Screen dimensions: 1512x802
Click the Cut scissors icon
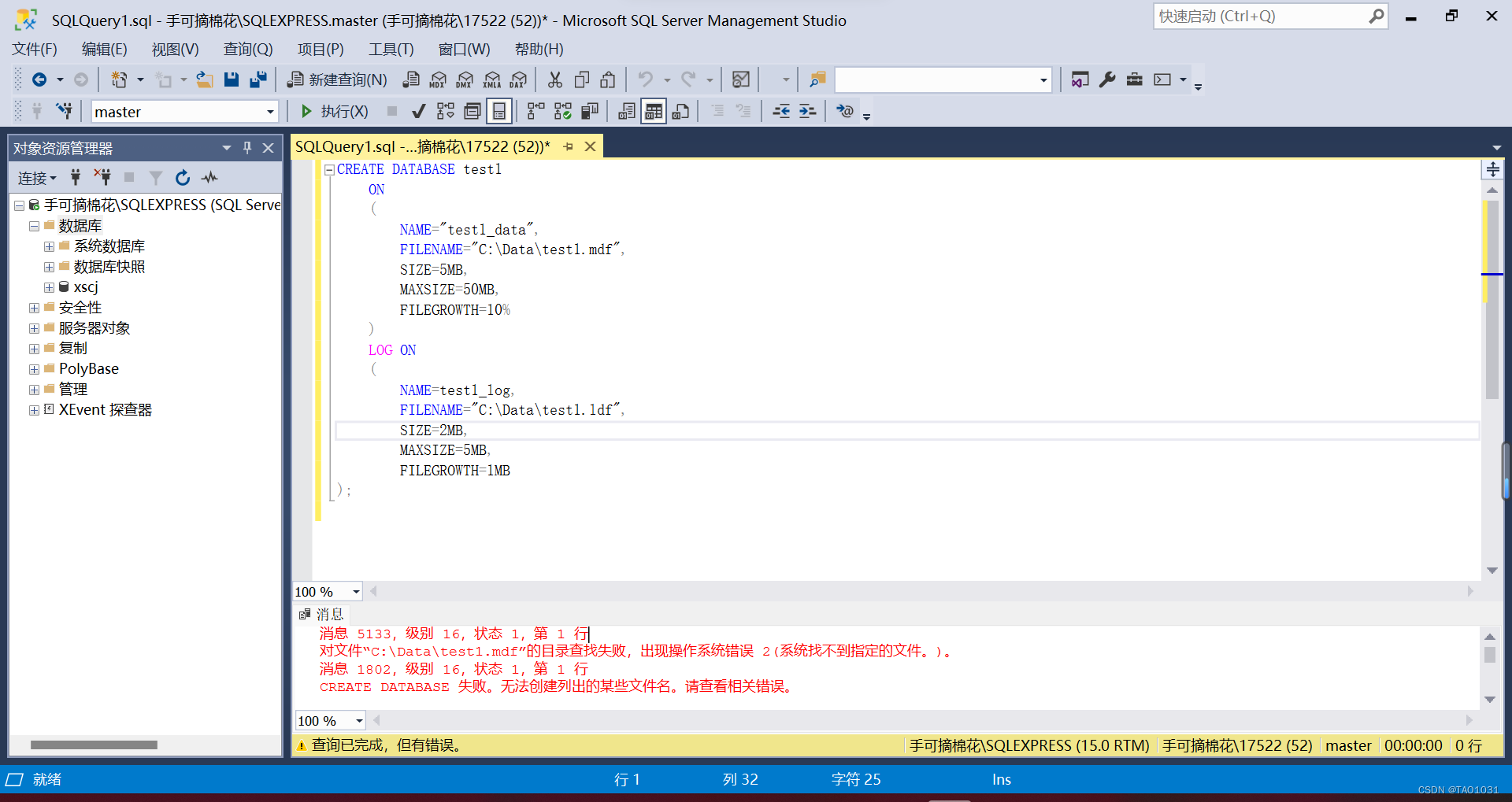click(555, 79)
